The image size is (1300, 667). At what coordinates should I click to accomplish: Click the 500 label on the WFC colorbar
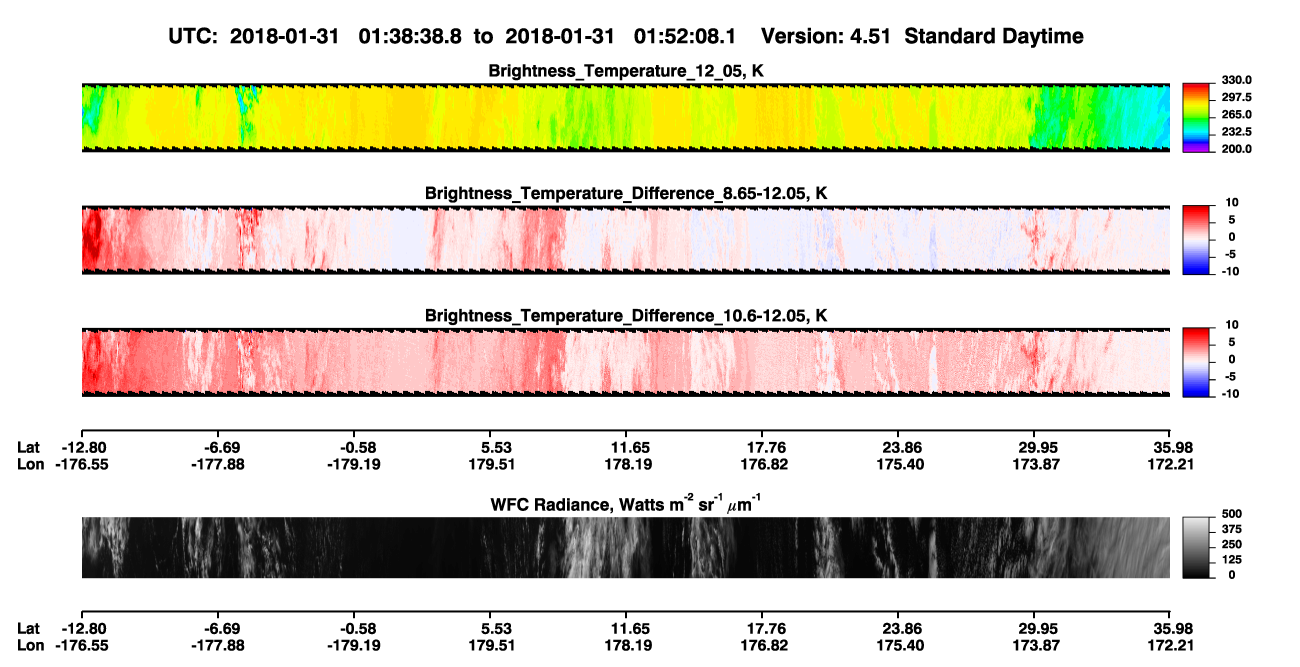coord(1232,514)
